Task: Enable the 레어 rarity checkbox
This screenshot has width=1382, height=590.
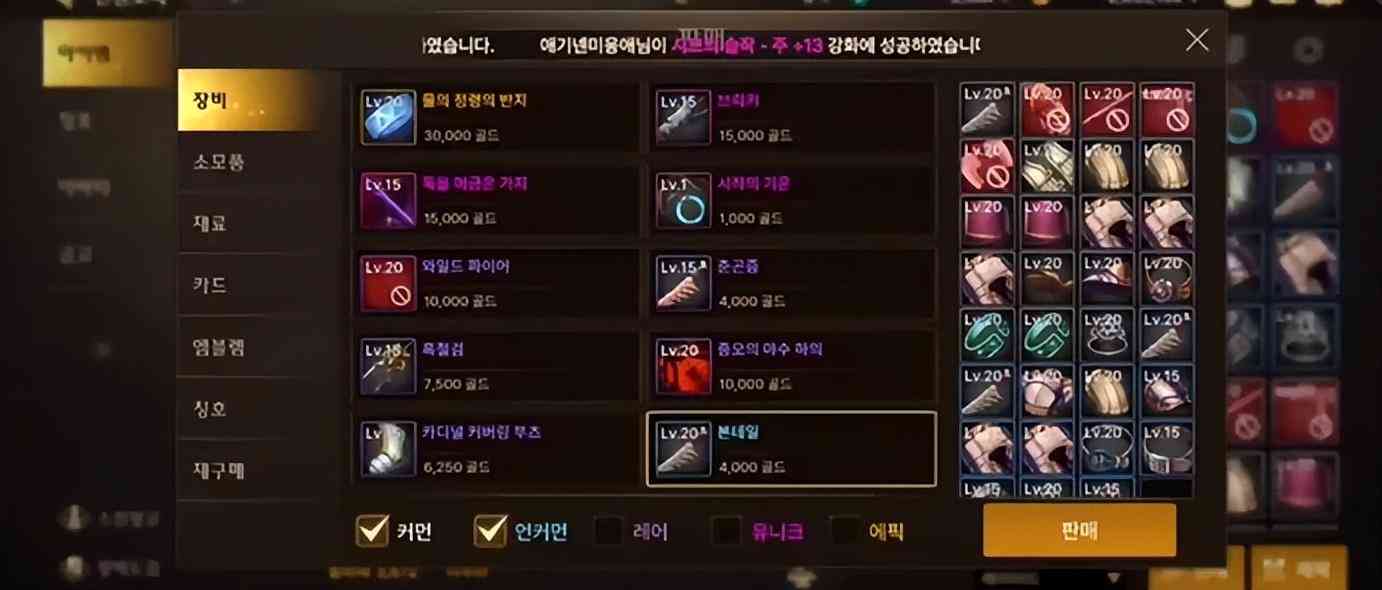Action: pyautogui.click(x=608, y=530)
